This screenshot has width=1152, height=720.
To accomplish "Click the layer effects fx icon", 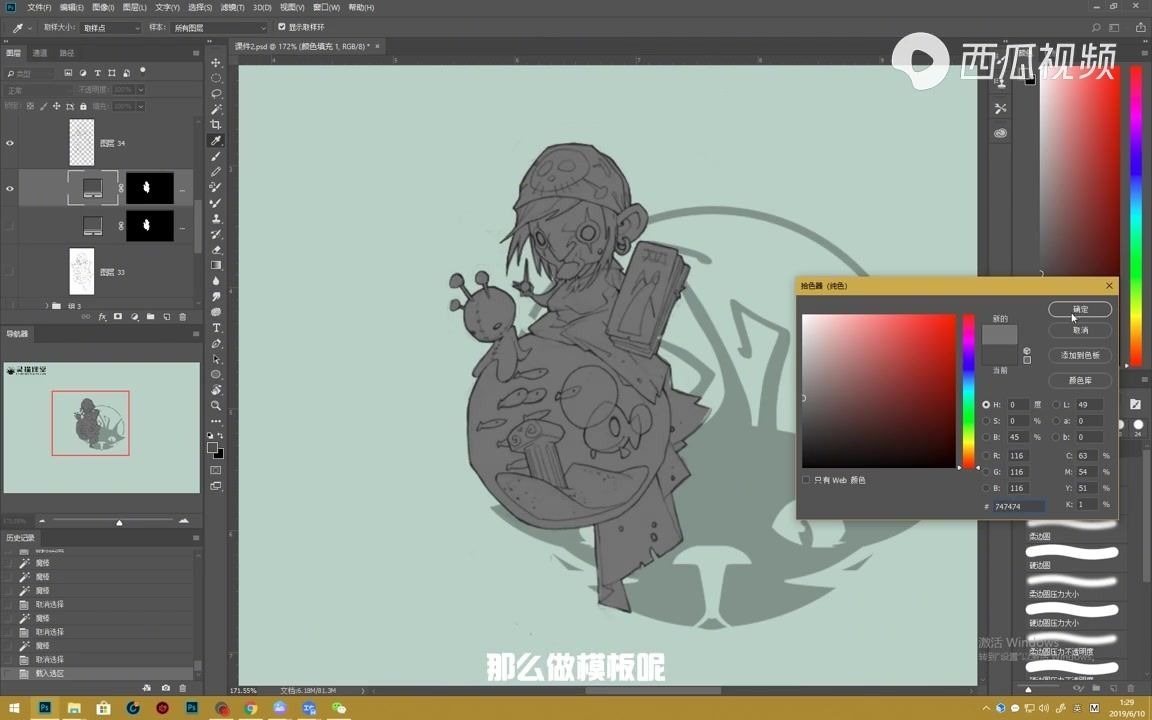I will [x=102, y=315].
